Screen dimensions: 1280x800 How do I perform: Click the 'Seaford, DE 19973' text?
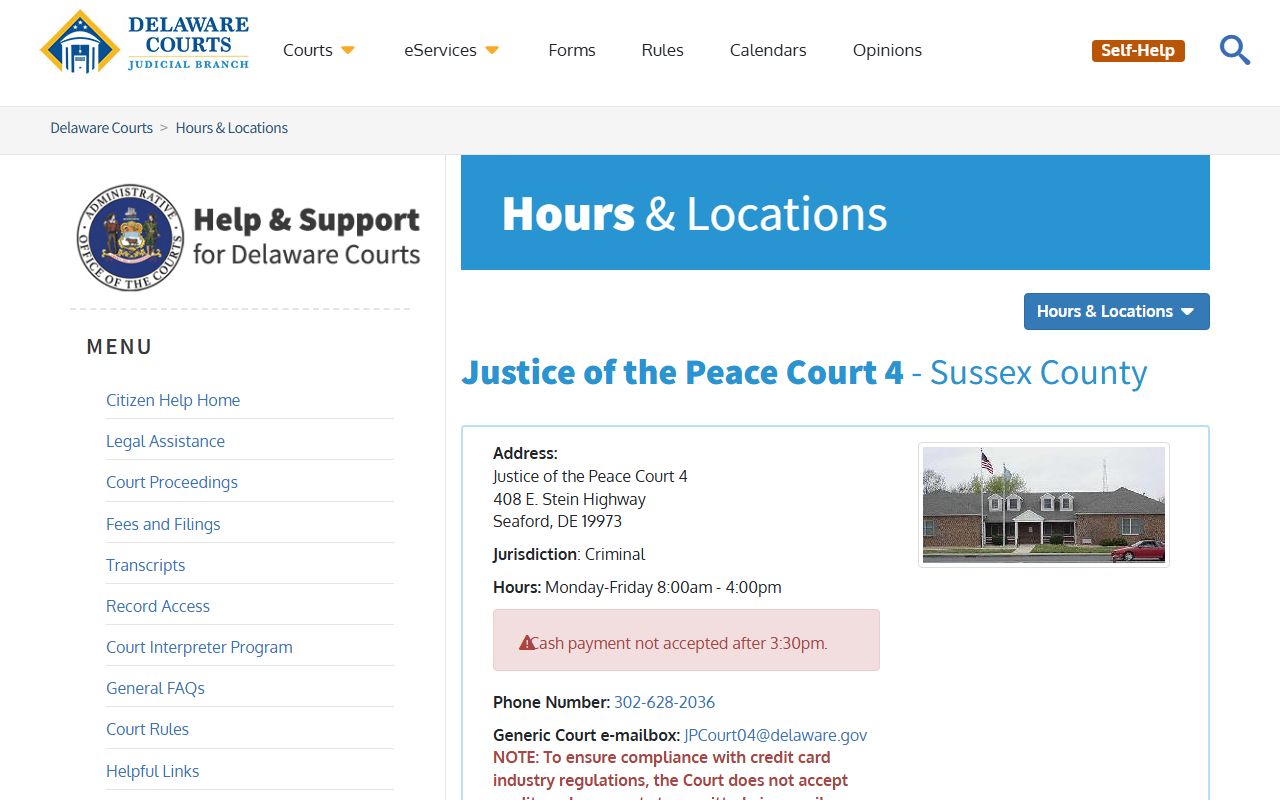pos(557,521)
